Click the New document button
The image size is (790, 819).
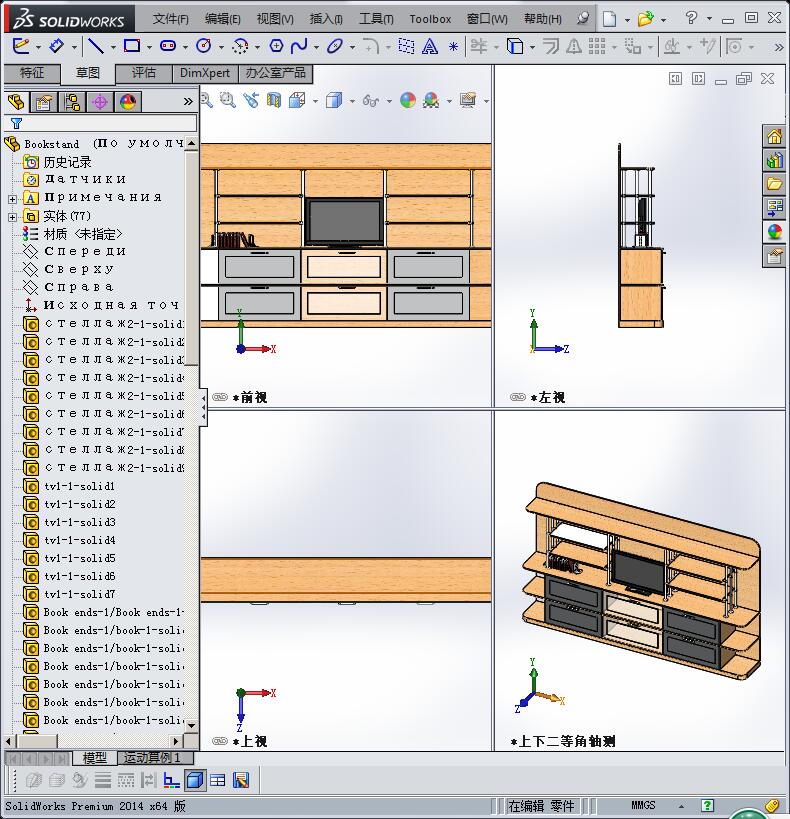[609, 19]
